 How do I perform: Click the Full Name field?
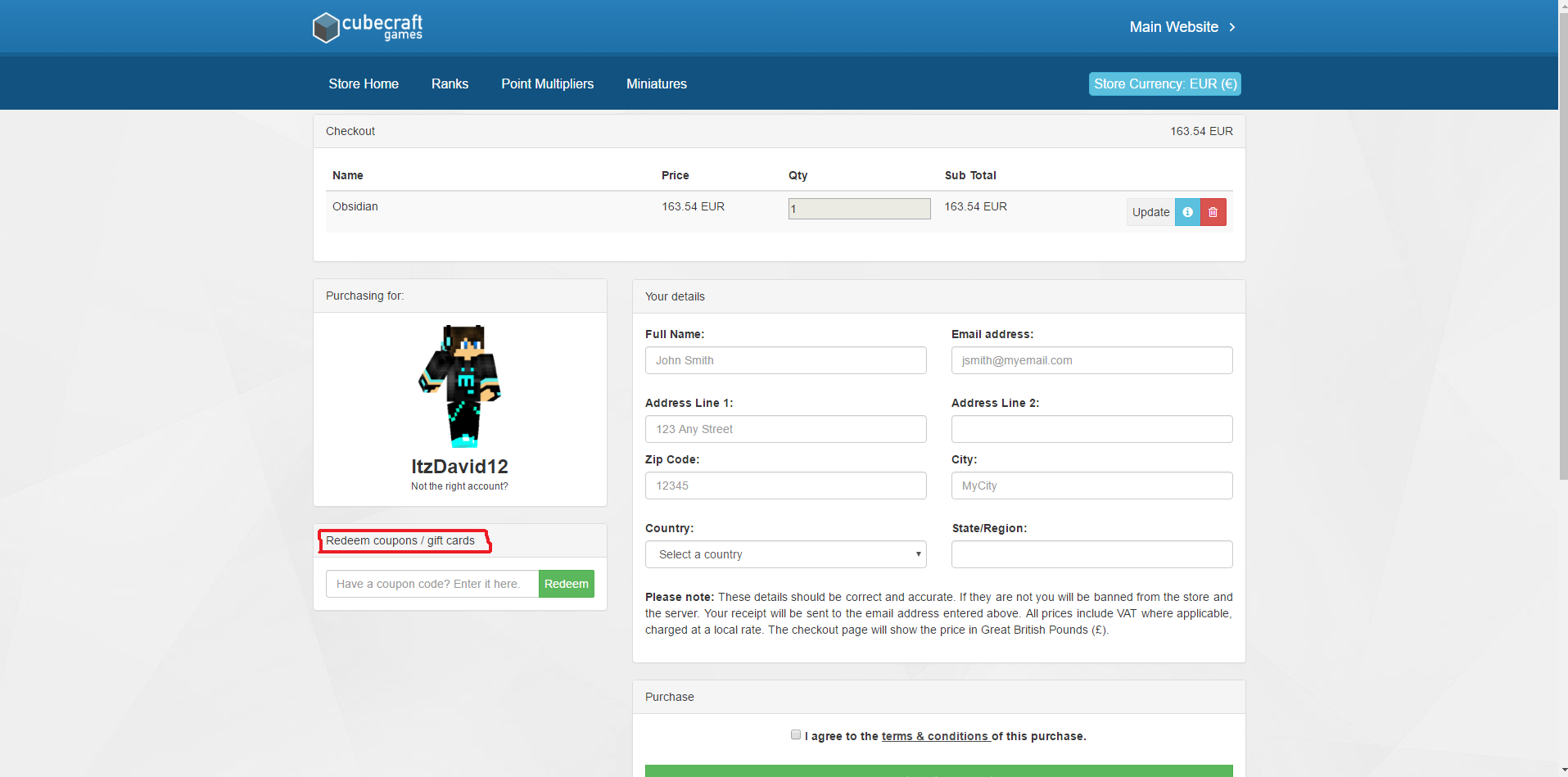click(786, 360)
